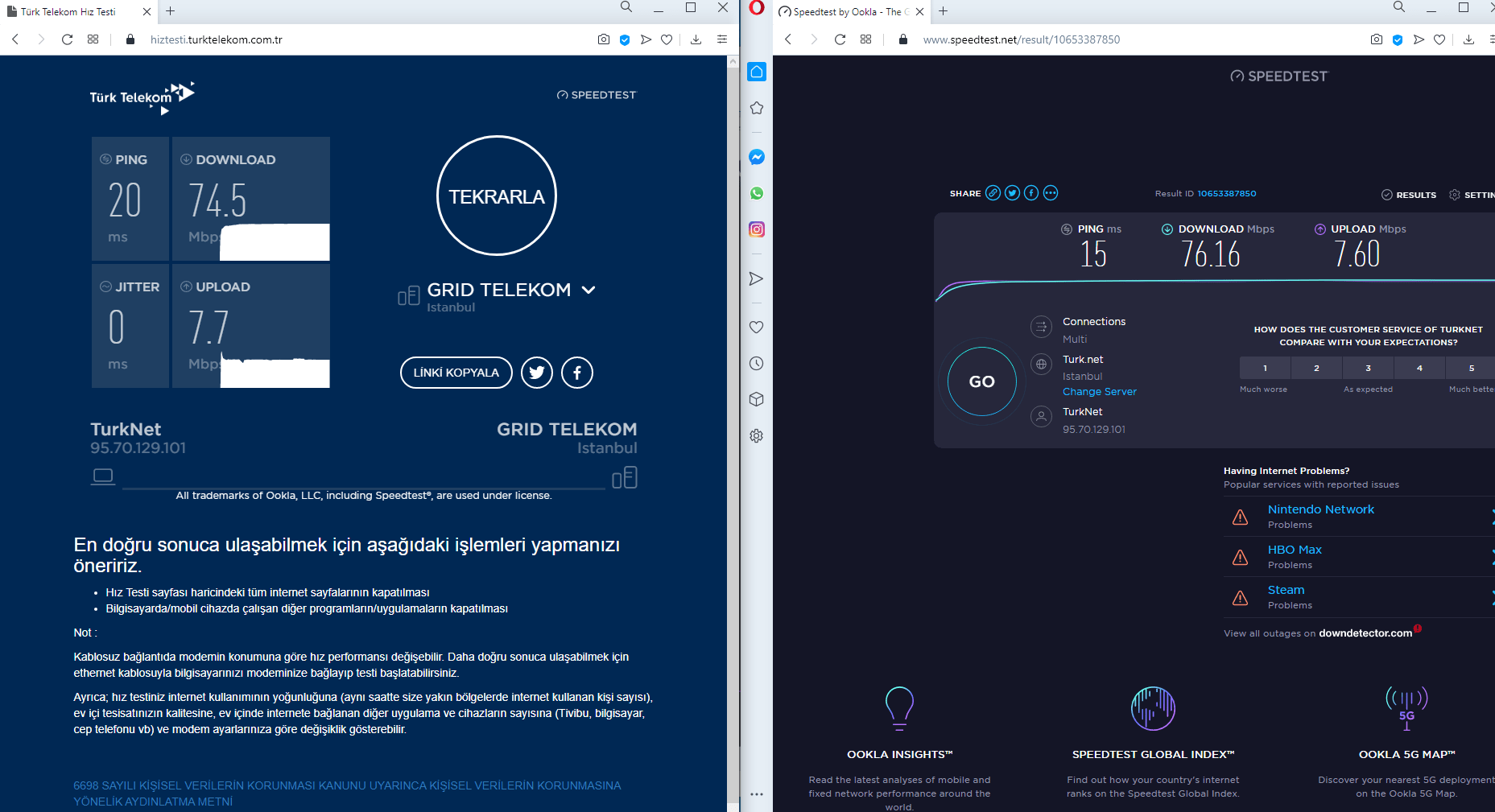The width and height of the screenshot is (1495, 812).
Task: Open Speed Dial grid in Türk Telekom window
Action: coord(93,39)
